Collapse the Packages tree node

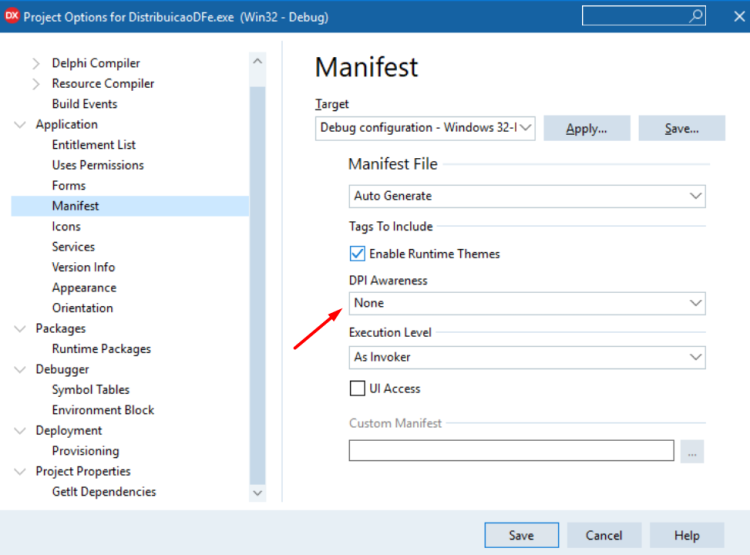20,329
